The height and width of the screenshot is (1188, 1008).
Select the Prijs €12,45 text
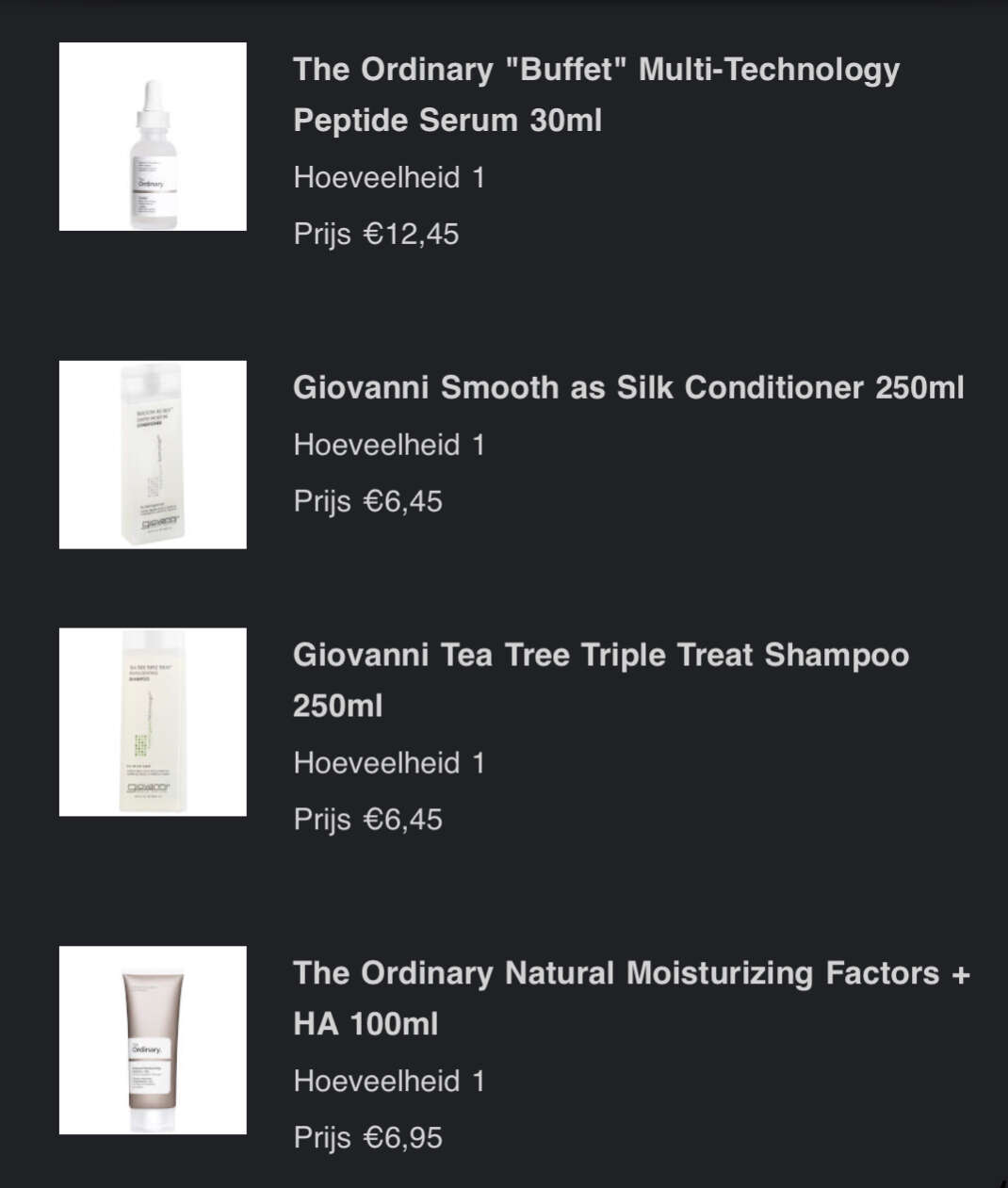point(376,234)
